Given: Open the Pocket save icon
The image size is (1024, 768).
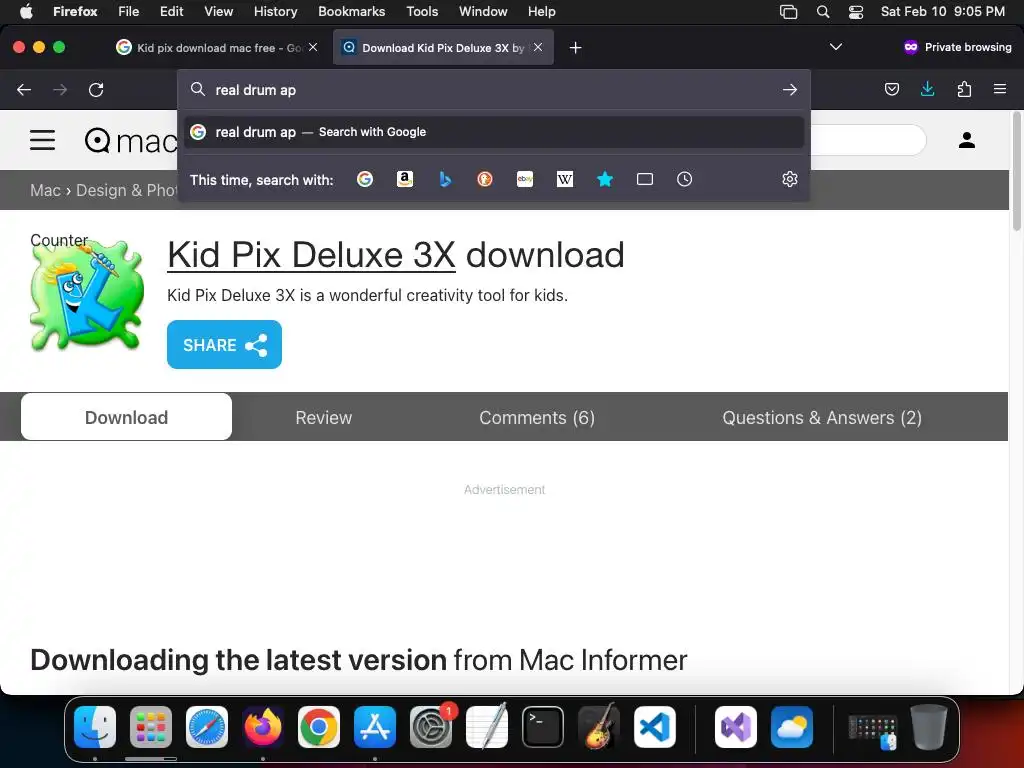Looking at the screenshot, I should [x=891, y=89].
